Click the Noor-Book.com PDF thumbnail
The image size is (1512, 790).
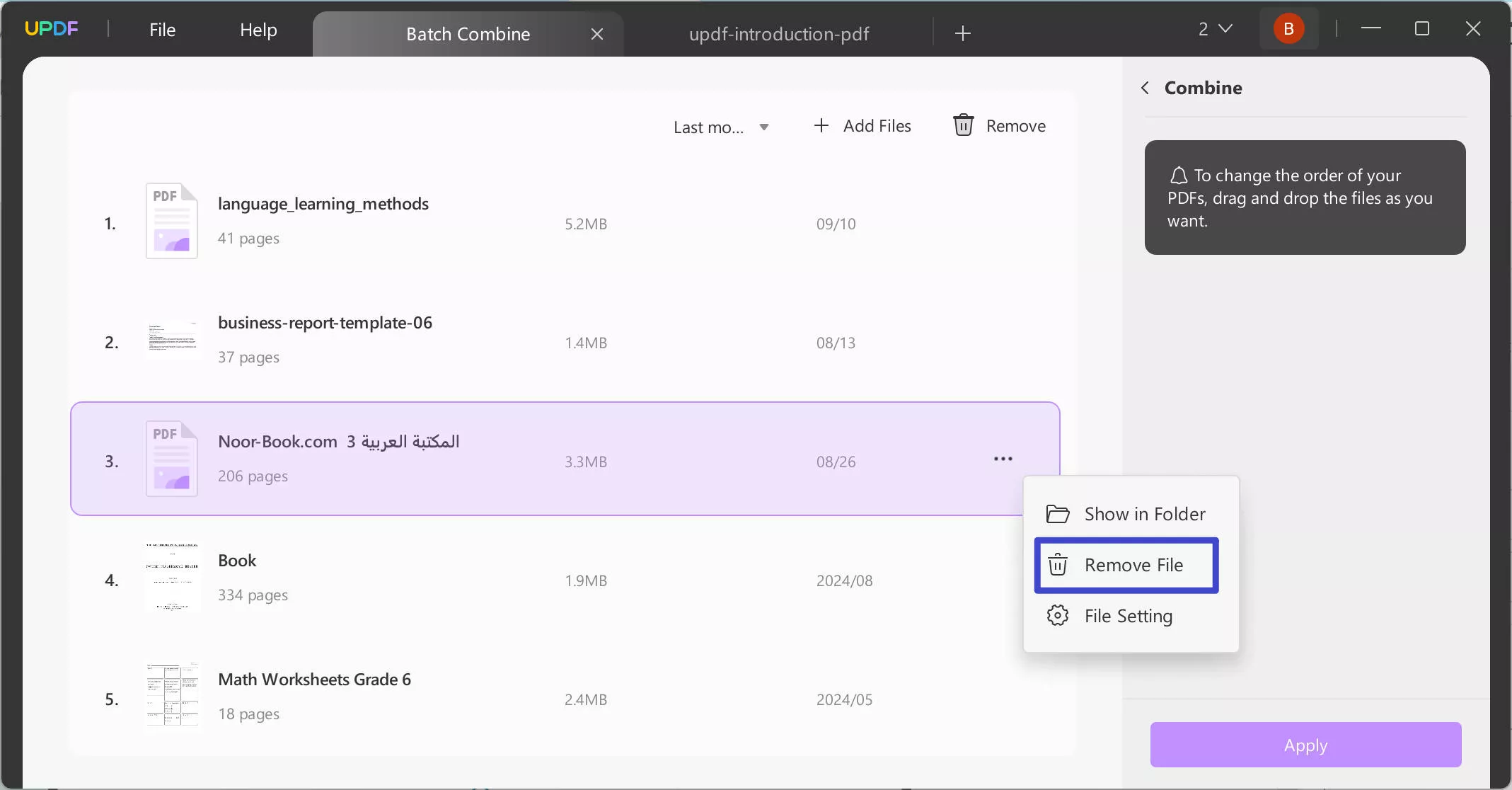click(x=172, y=459)
